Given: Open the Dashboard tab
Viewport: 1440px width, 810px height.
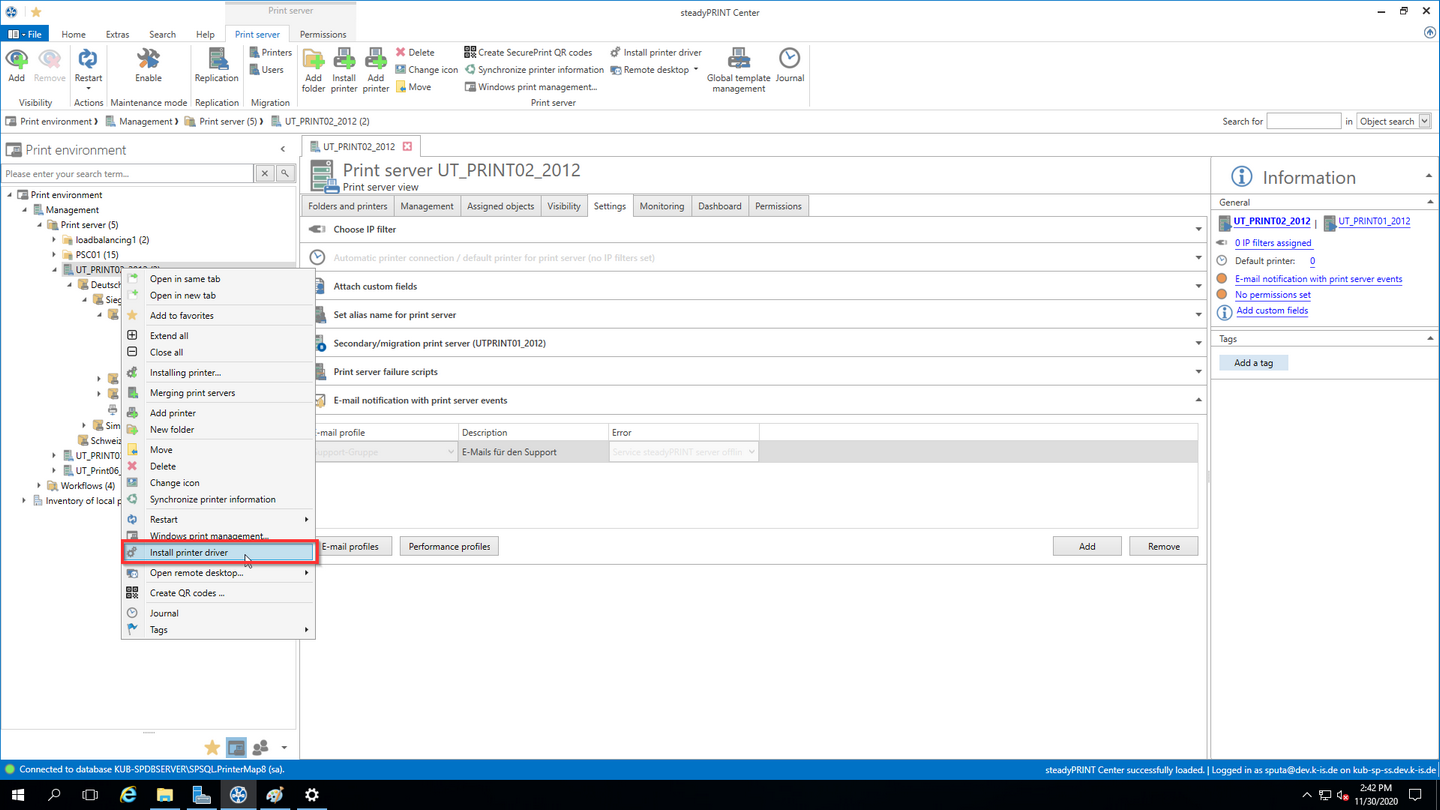Looking at the screenshot, I should [720, 206].
